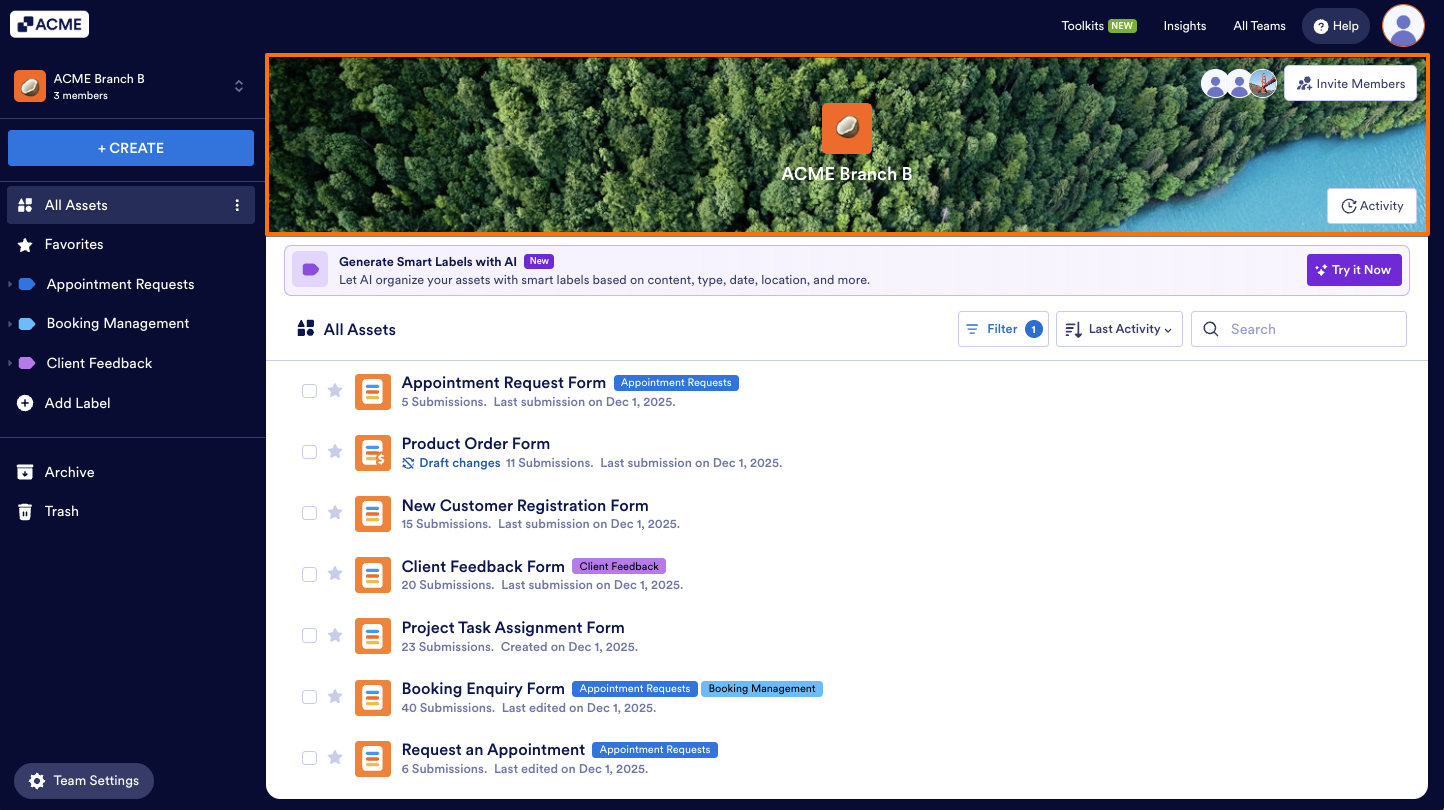1444x810 pixels.
Task: Click the All Assets kebab menu icon
Action: 237,205
